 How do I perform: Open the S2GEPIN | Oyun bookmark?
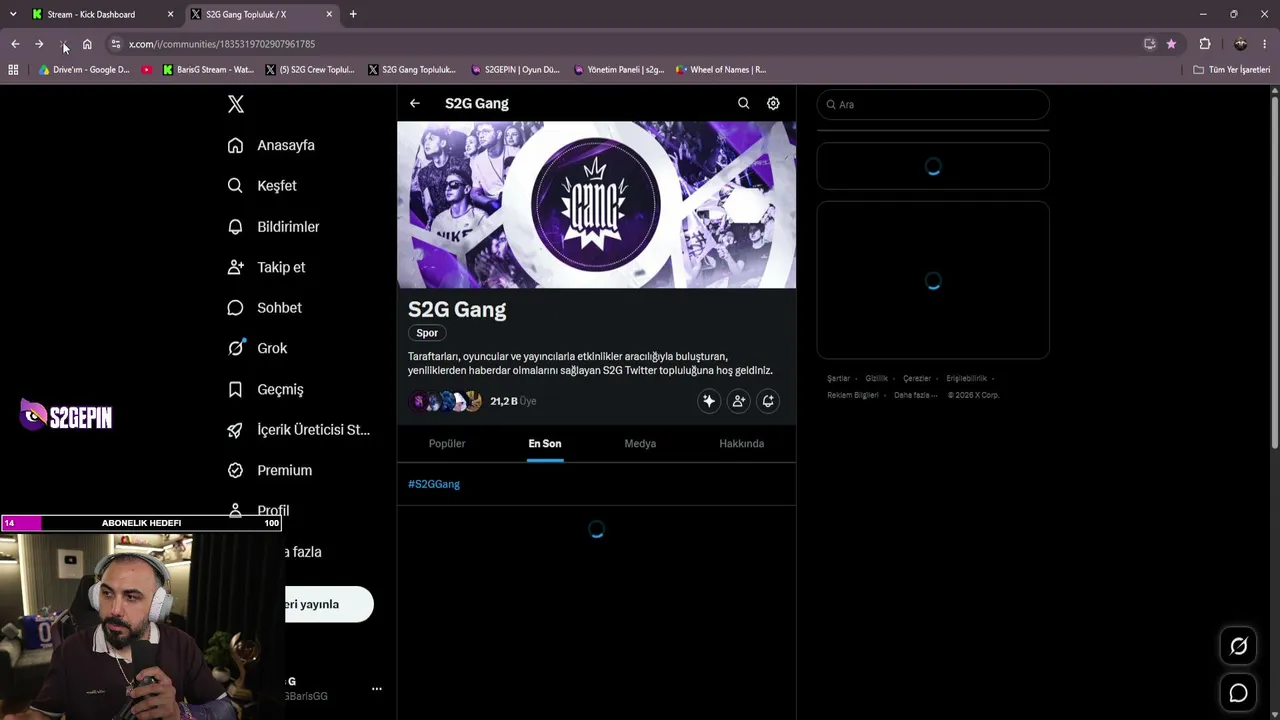point(515,70)
